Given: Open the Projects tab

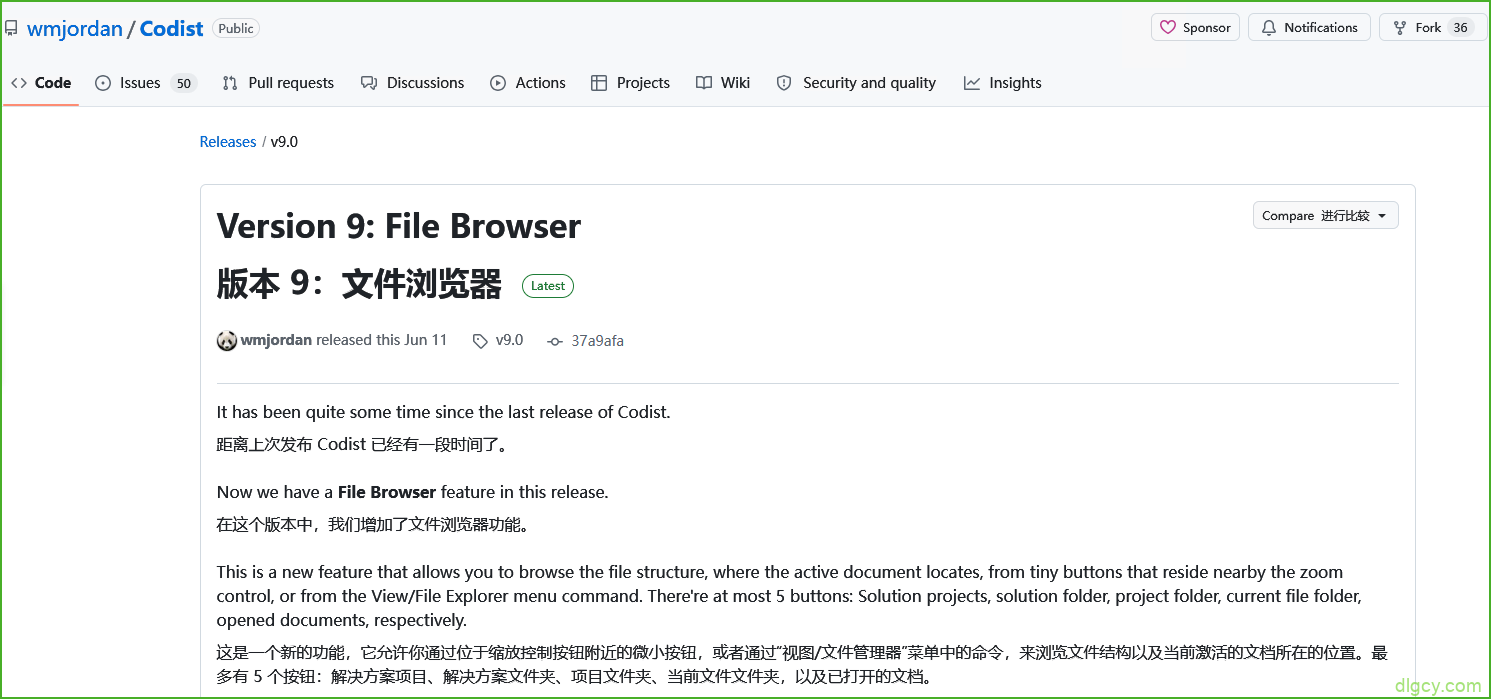Looking at the screenshot, I should pos(630,83).
